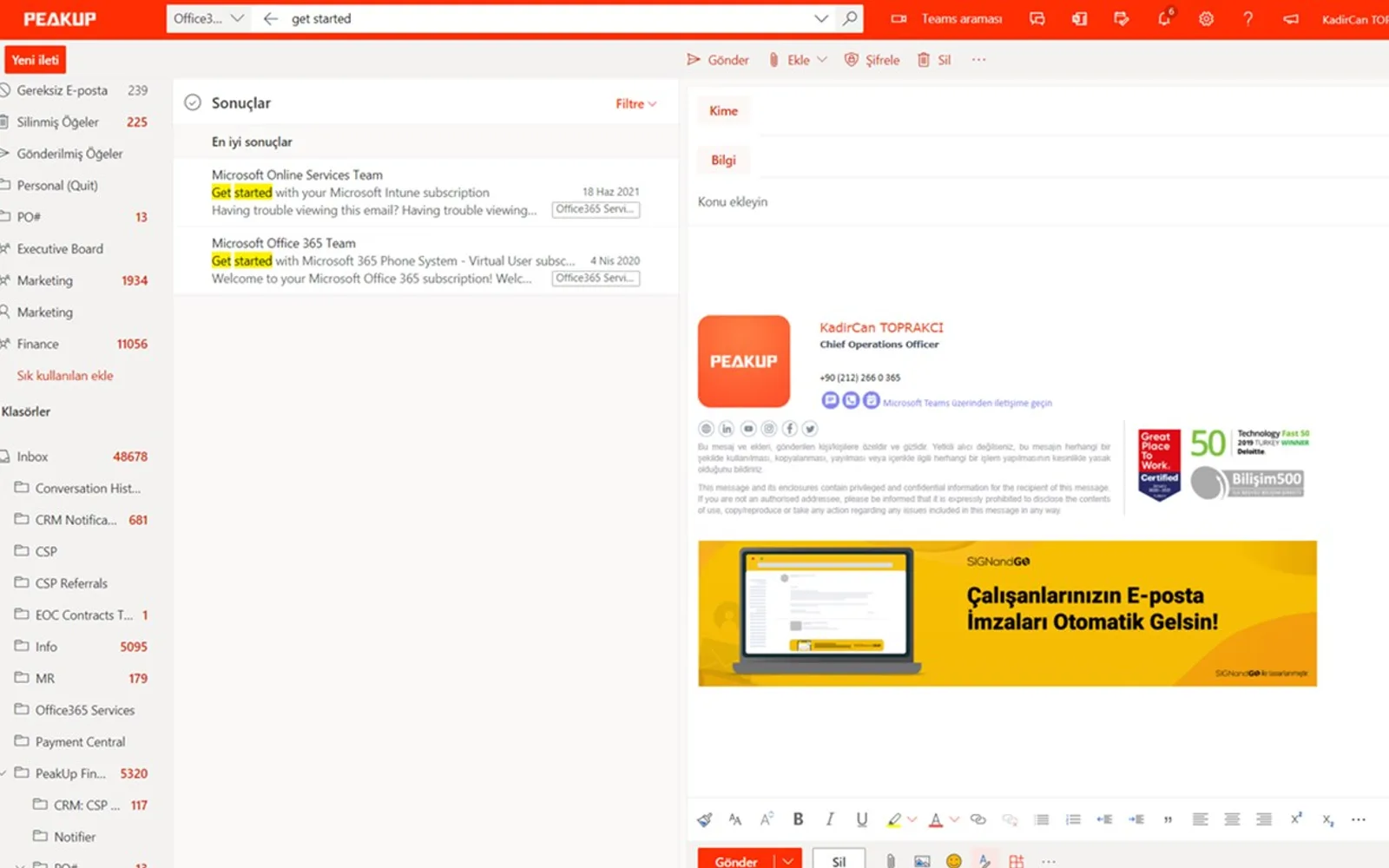Open the Filtre dropdown
1389x868 pixels.
click(636, 103)
